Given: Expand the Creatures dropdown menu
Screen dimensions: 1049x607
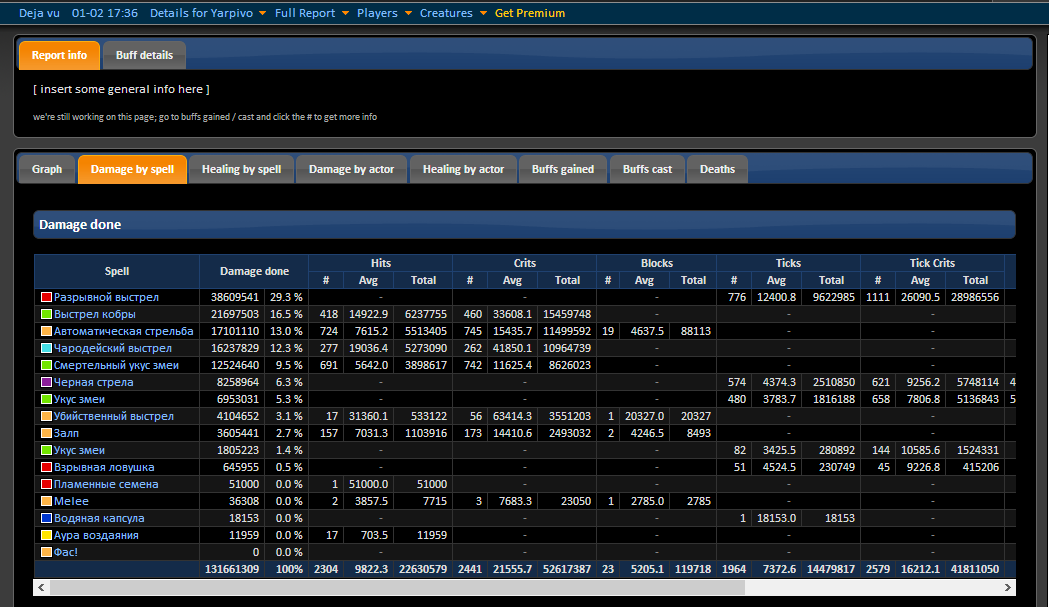Looking at the screenshot, I should (x=453, y=13).
